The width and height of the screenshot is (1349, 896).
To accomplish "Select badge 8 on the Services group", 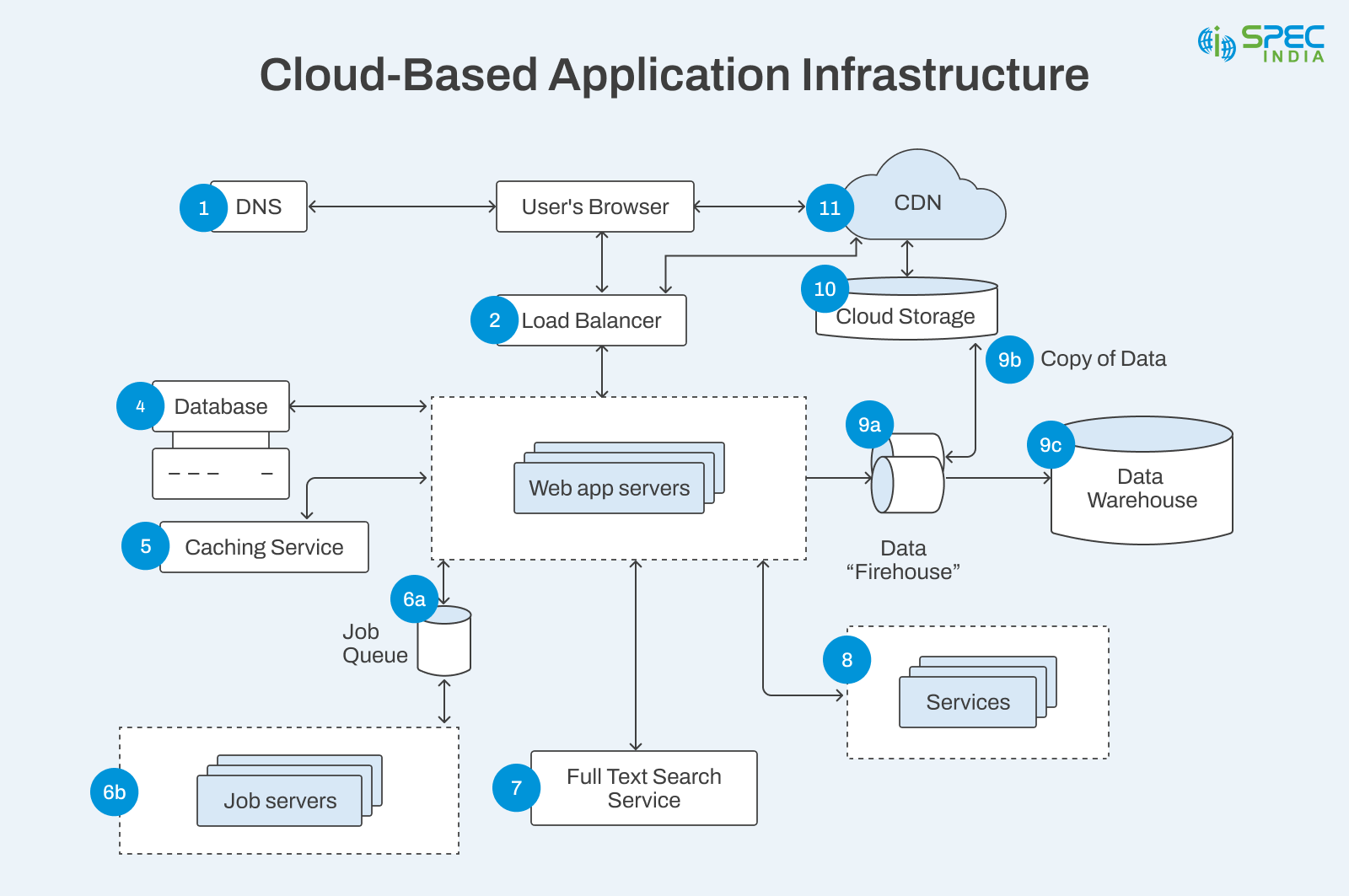I will pos(846,660).
